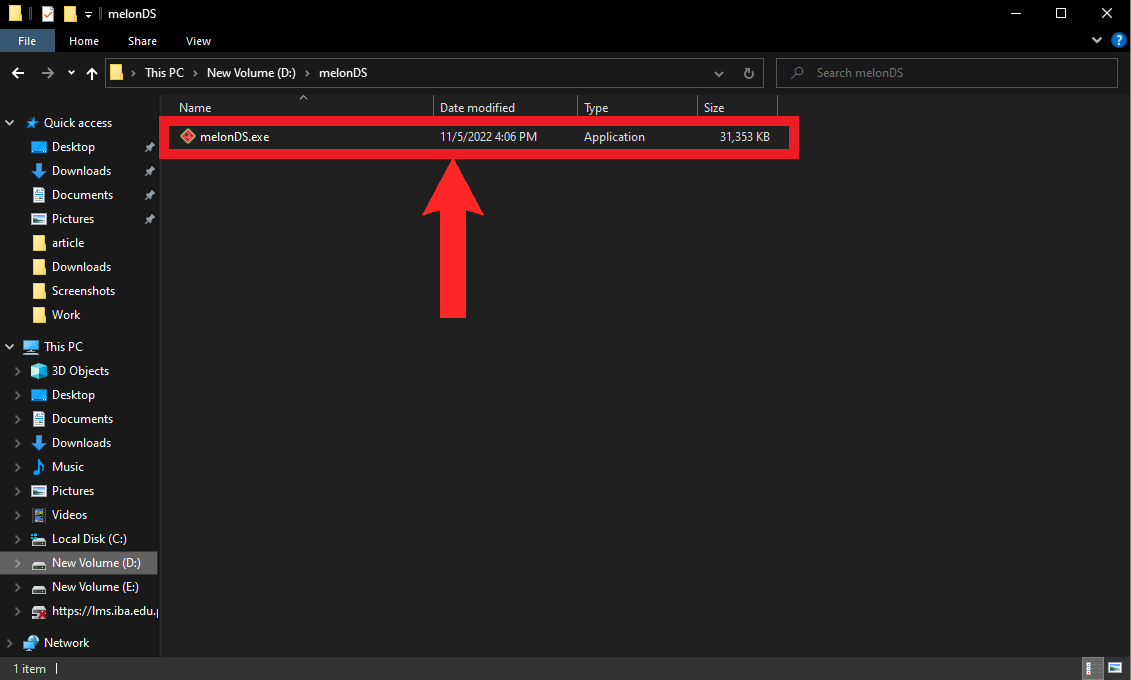The width and height of the screenshot is (1131, 680).
Task: Open Documents under This PC
Action: pyautogui.click(x=82, y=419)
